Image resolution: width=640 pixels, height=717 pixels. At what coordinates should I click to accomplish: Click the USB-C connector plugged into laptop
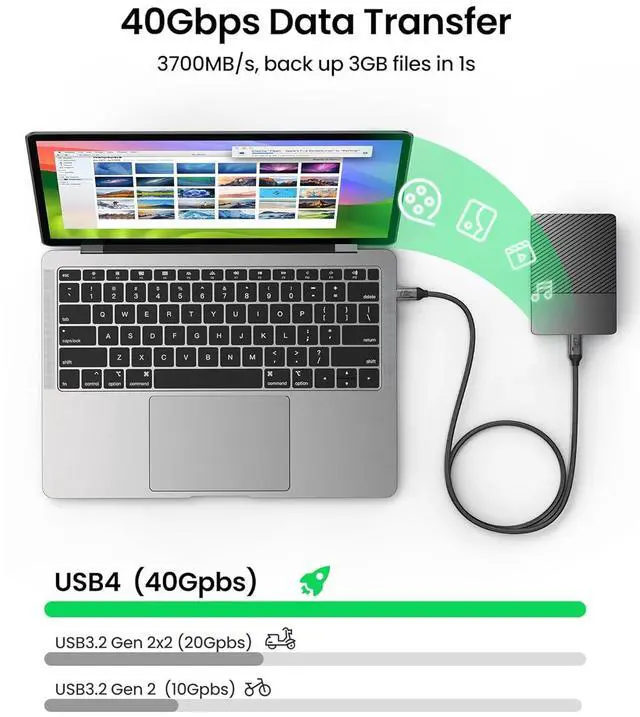(412, 293)
